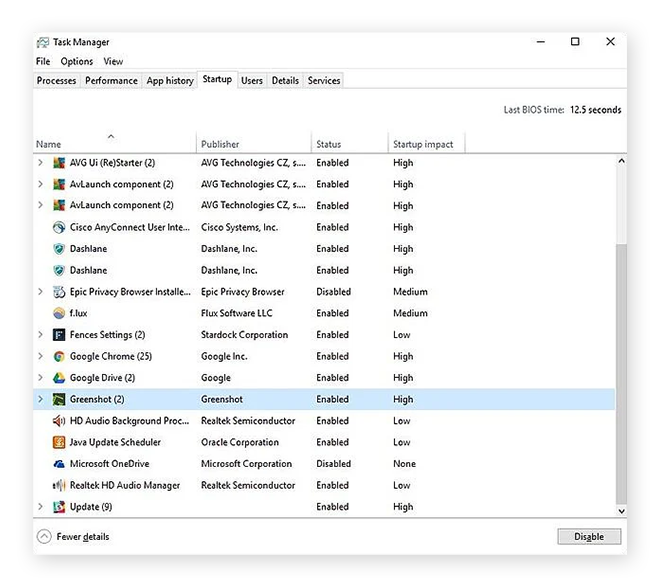Switch to the Details tab
Screen dimensions: 660x586
pyautogui.click(x=285, y=80)
